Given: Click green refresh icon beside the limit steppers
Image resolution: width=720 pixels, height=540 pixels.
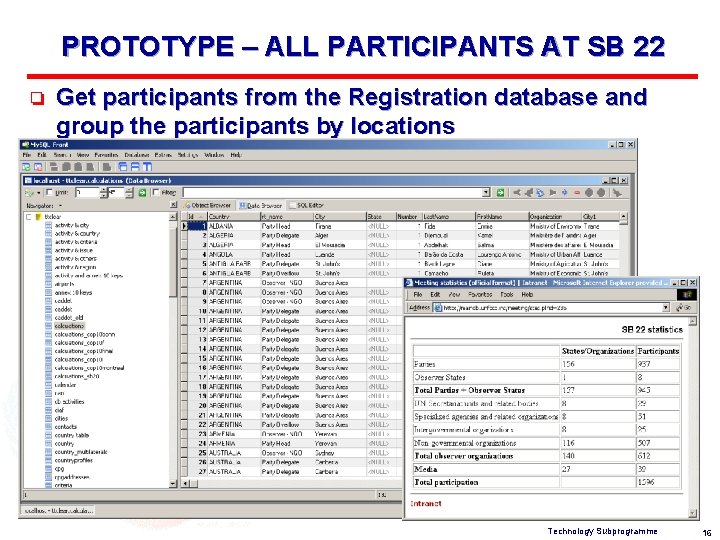Looking at the screenshot, I should coord(142,192).
